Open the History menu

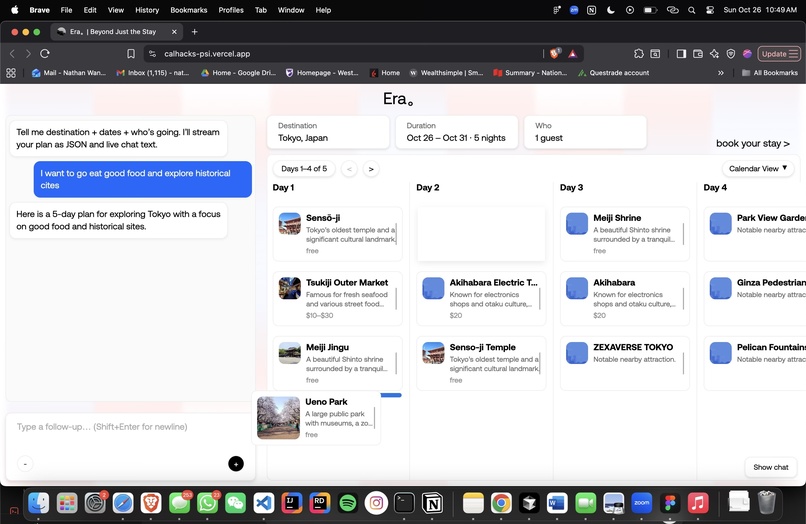[147, 10]
